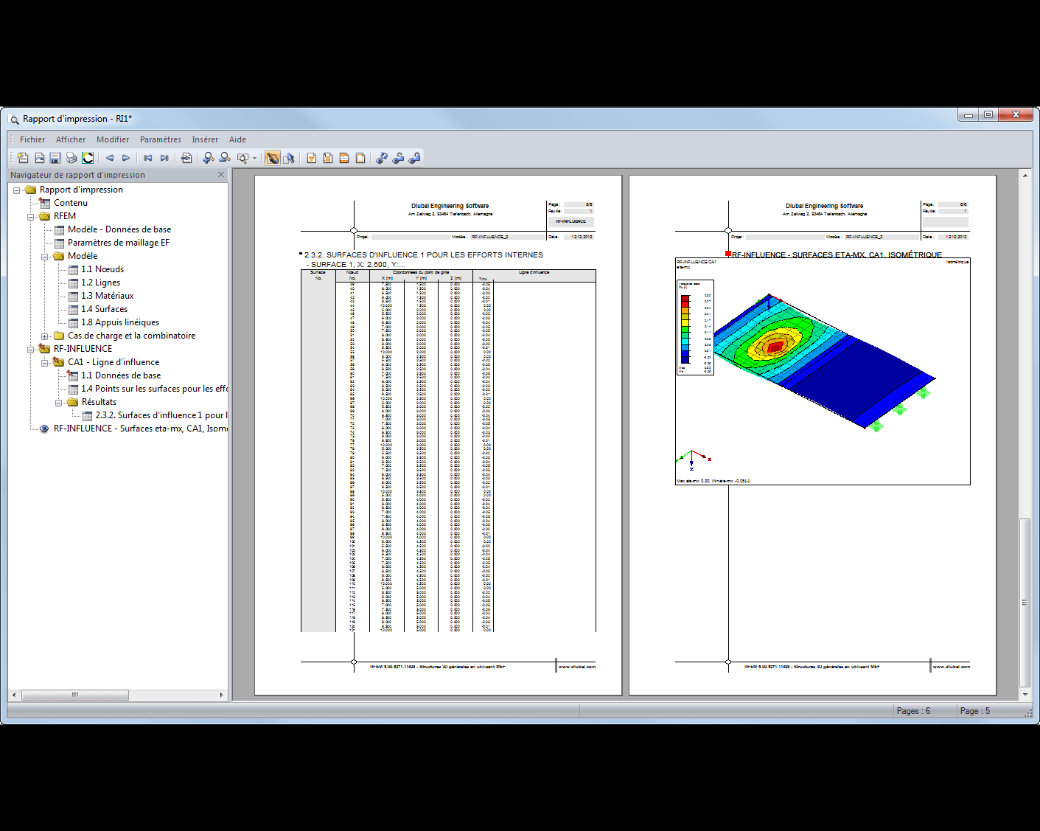Select 1.1 Nœuds entry
Viewport: 1040px width, 831px height.
(x=102, y=269)
